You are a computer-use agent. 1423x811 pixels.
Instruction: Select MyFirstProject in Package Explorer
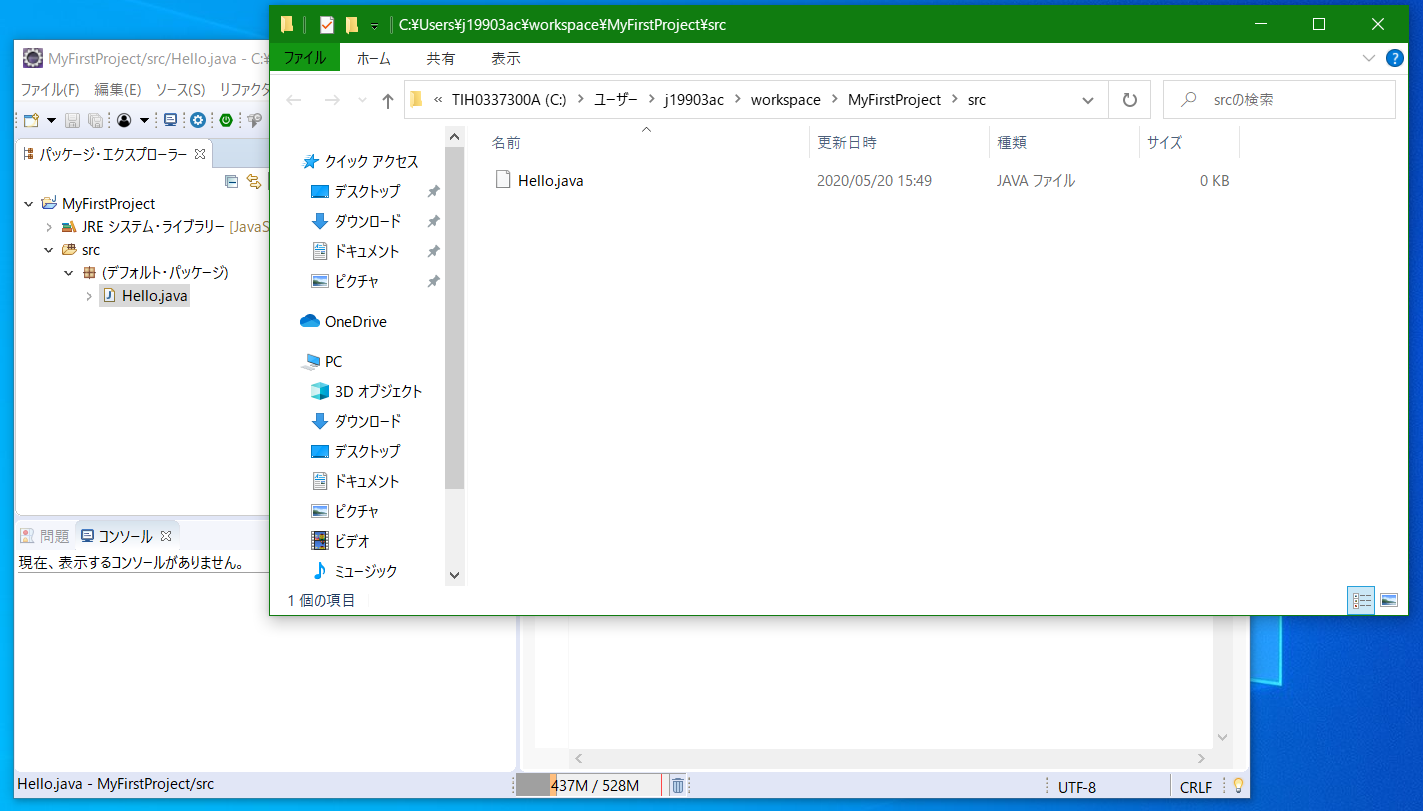click(108, 204)
